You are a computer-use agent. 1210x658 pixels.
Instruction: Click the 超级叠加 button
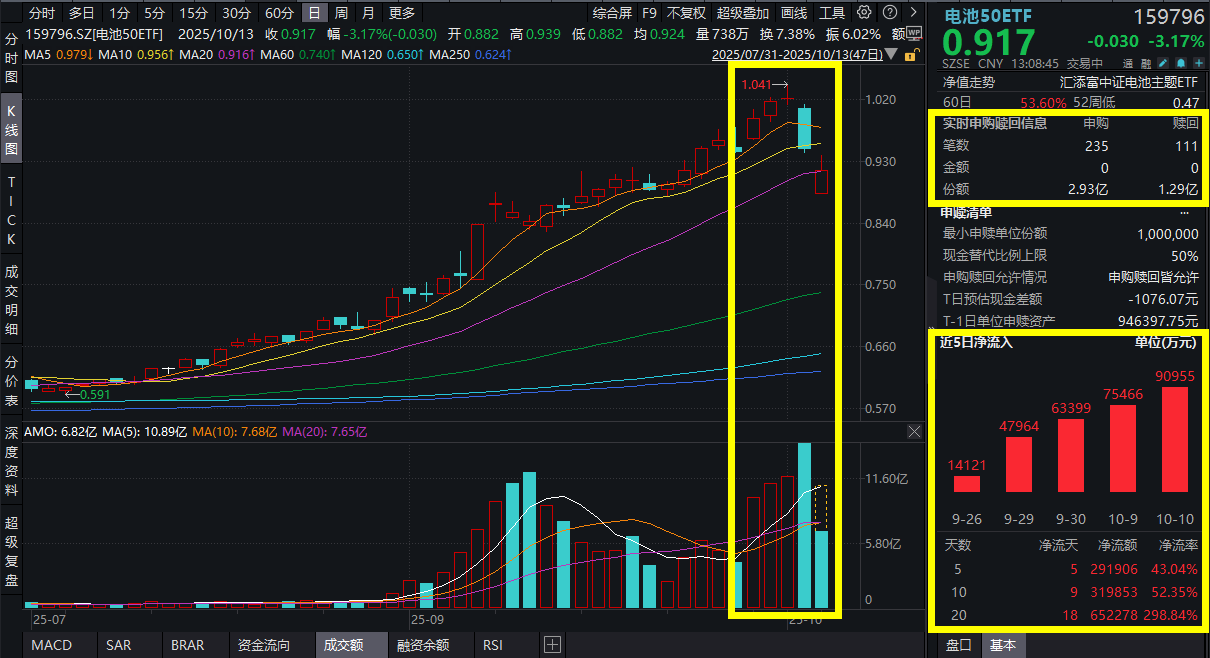[x=743, y=13]
